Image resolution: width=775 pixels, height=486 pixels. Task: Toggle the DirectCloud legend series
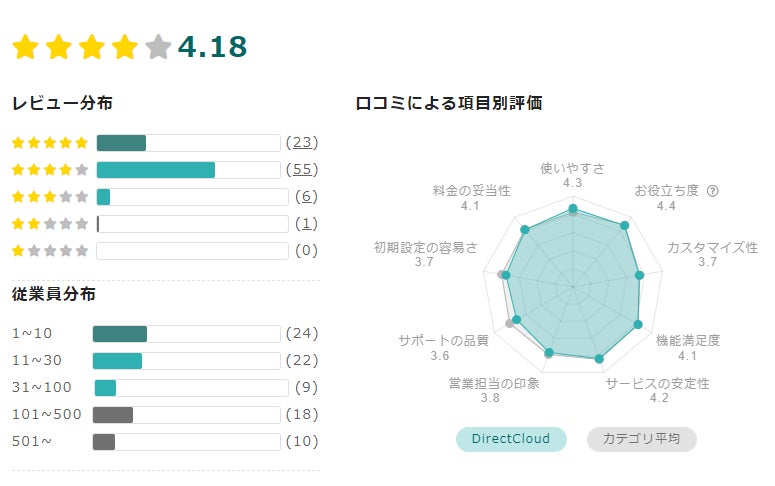pos(511,439)
